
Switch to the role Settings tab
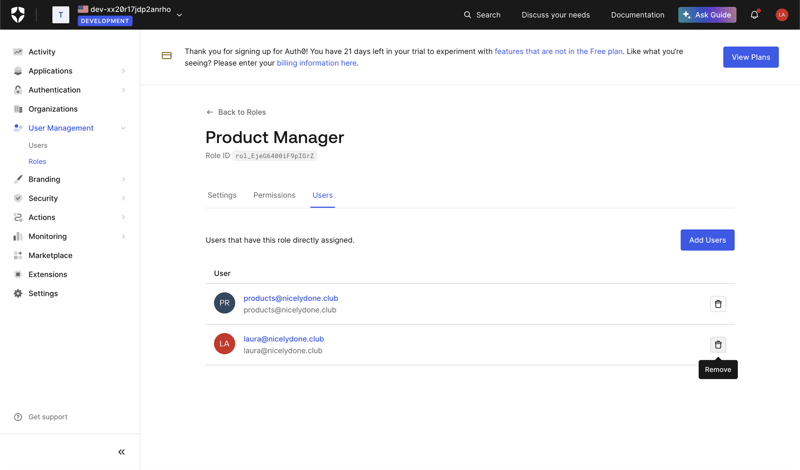(222, 195)
